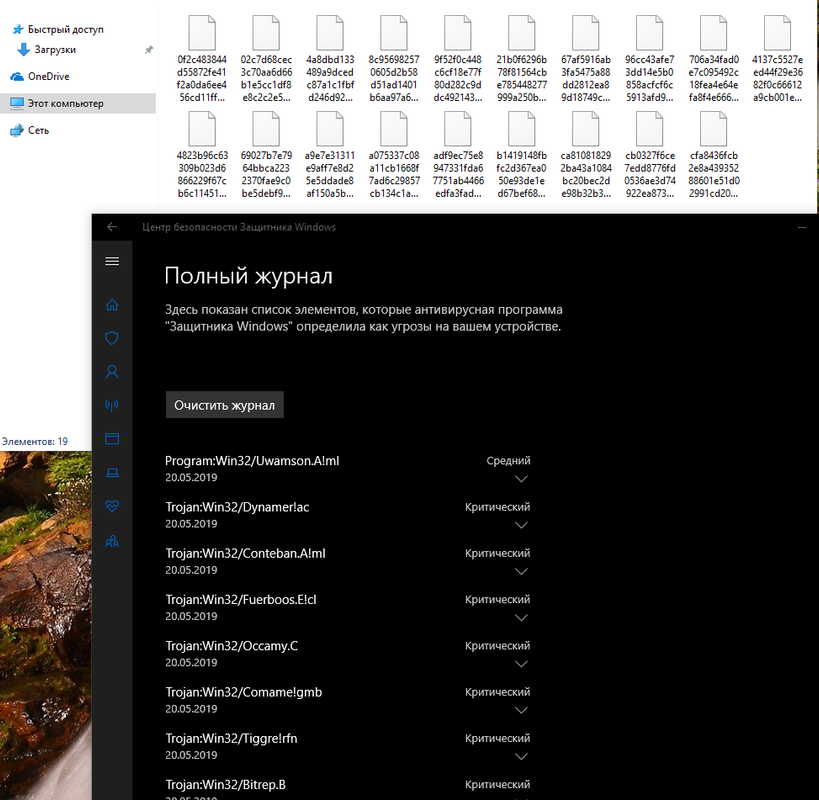Select file 69027b7e7964bbca223 in Explorer
819x800 pixels.
pyautogui.click(x=266, y=155)
